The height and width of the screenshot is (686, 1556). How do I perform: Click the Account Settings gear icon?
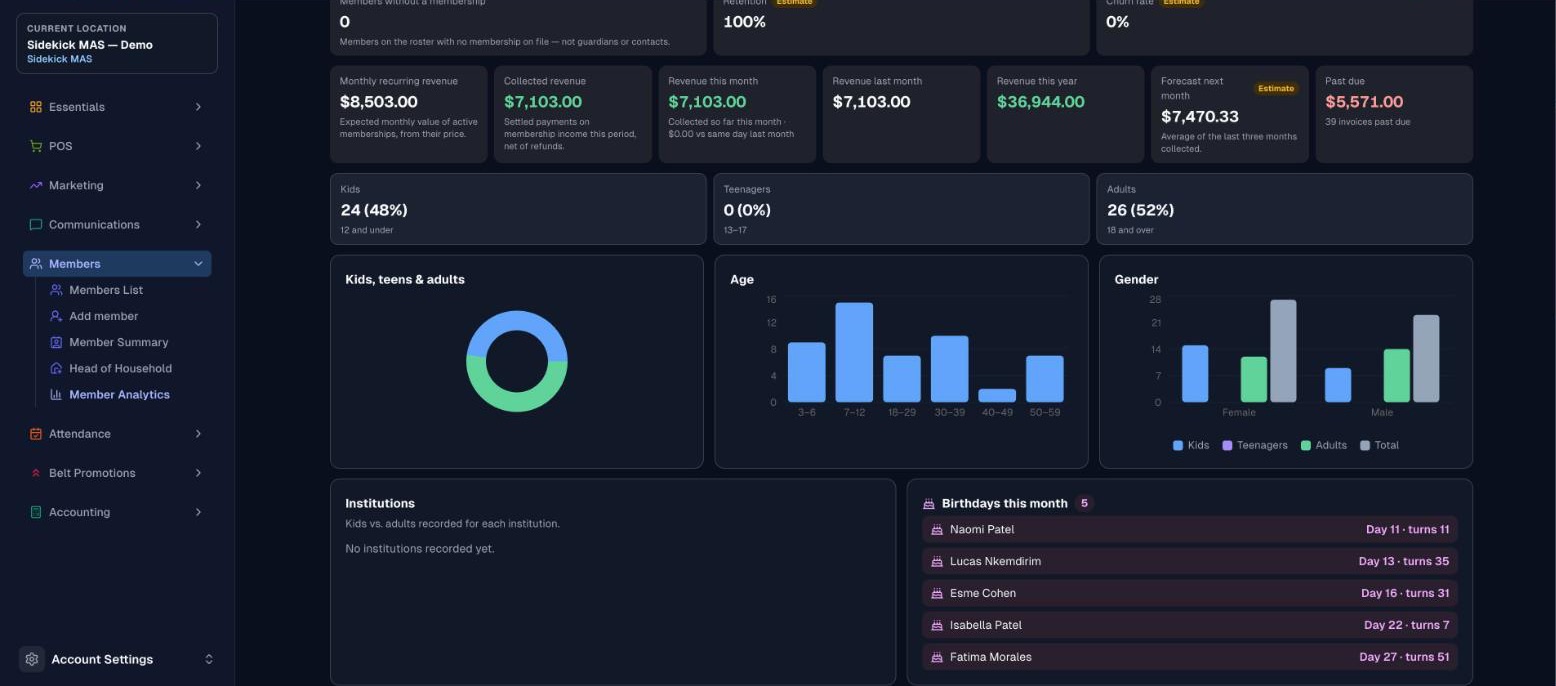(x=32, y=659)
